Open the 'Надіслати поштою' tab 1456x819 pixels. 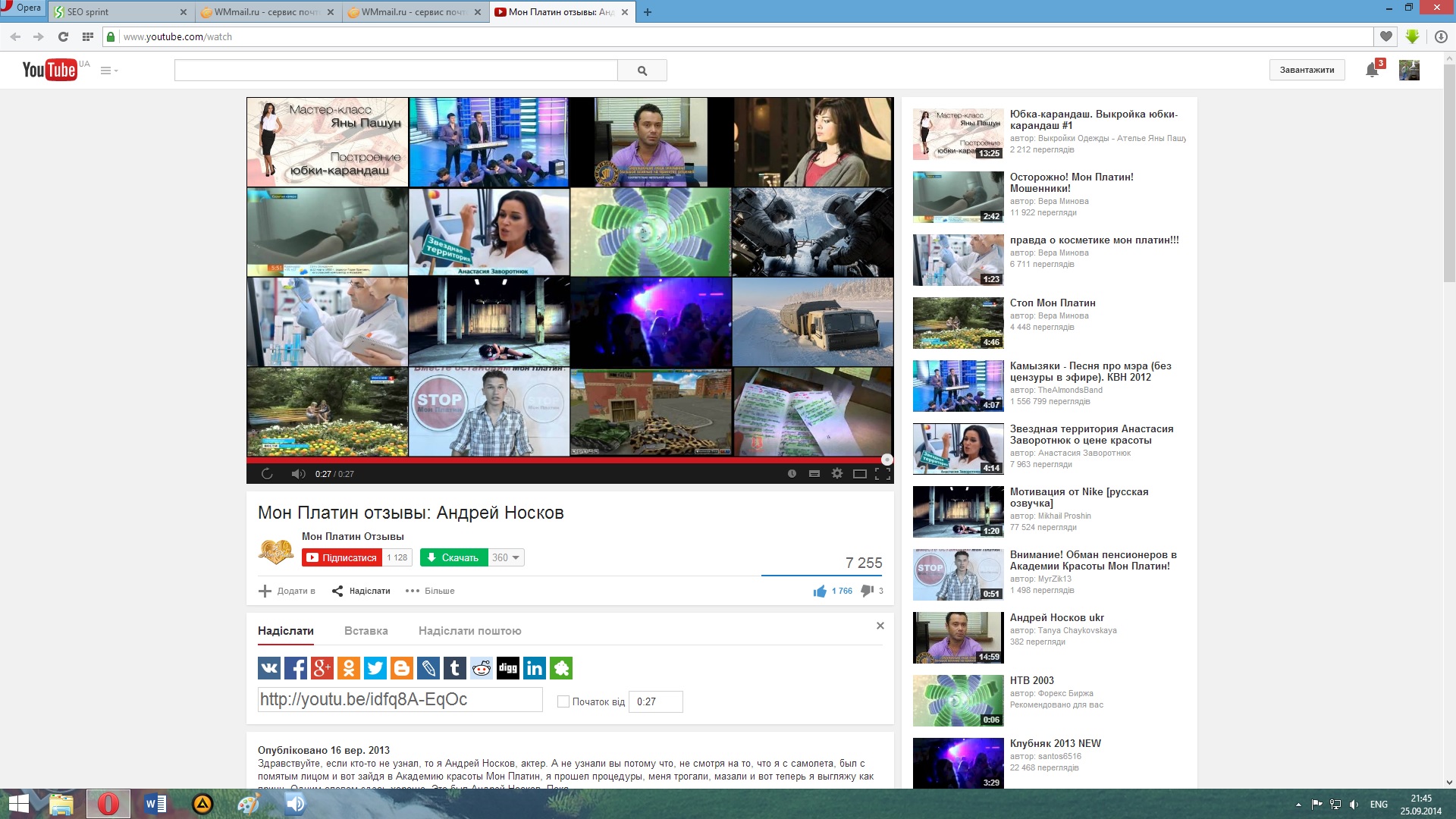[469, 631]
